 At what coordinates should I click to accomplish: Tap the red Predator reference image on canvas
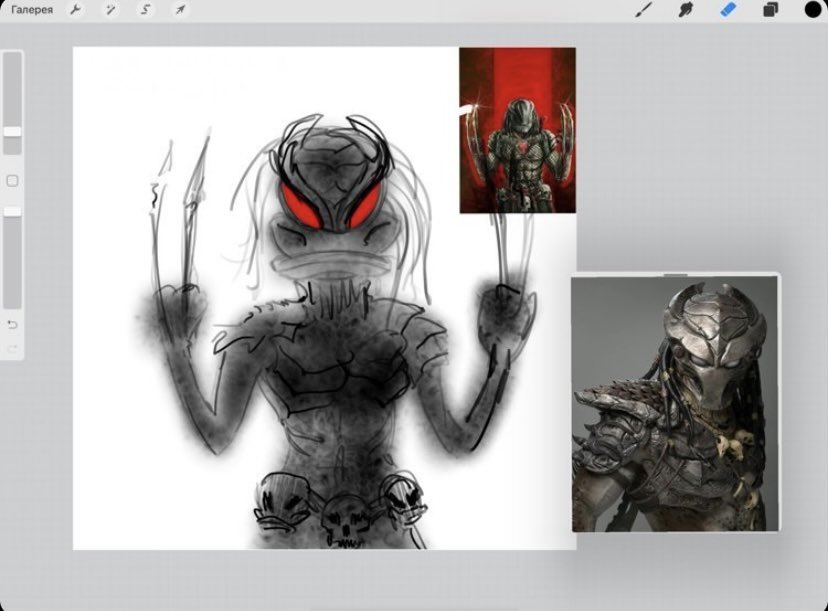518,130
